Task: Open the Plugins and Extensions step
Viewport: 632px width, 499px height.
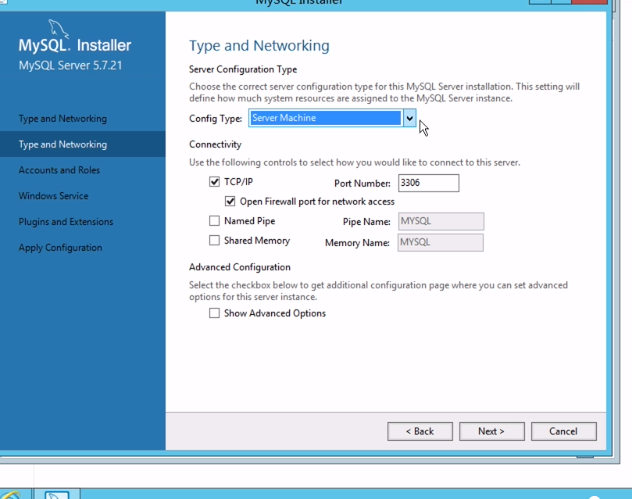Action: click(66, 222)
